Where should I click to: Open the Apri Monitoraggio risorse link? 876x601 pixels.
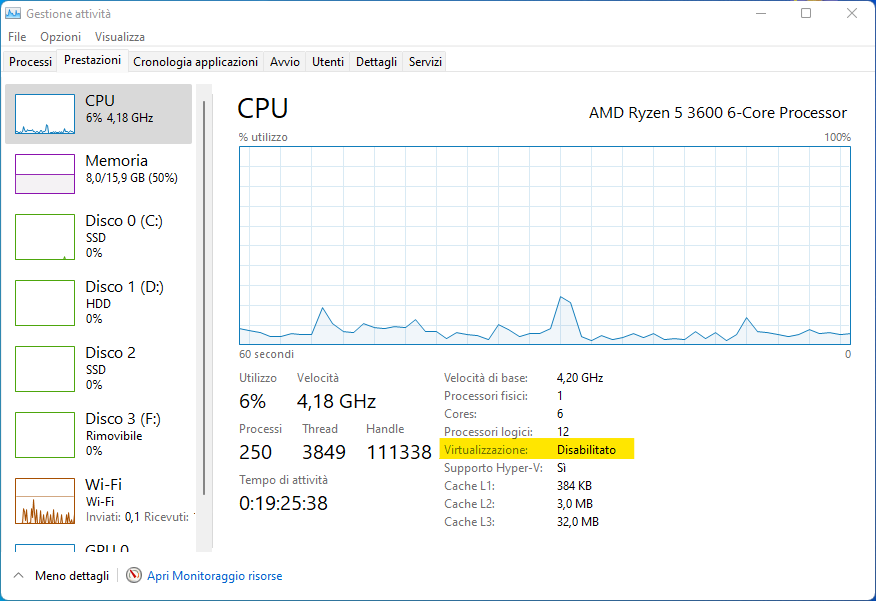click(x=214, y=576)
